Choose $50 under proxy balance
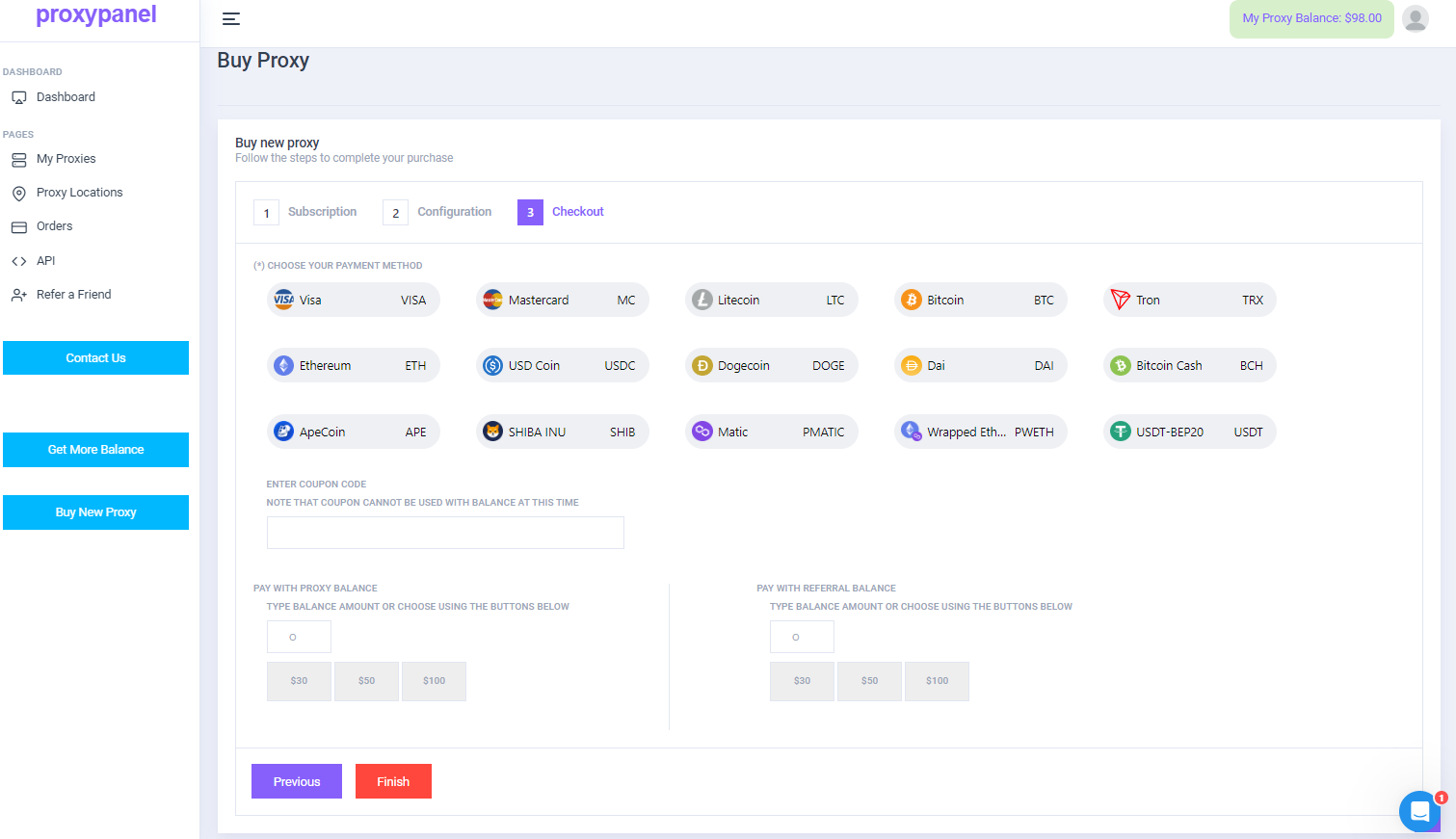The width and height of the screenshot is (1456, 839). (x=366, y=681)
